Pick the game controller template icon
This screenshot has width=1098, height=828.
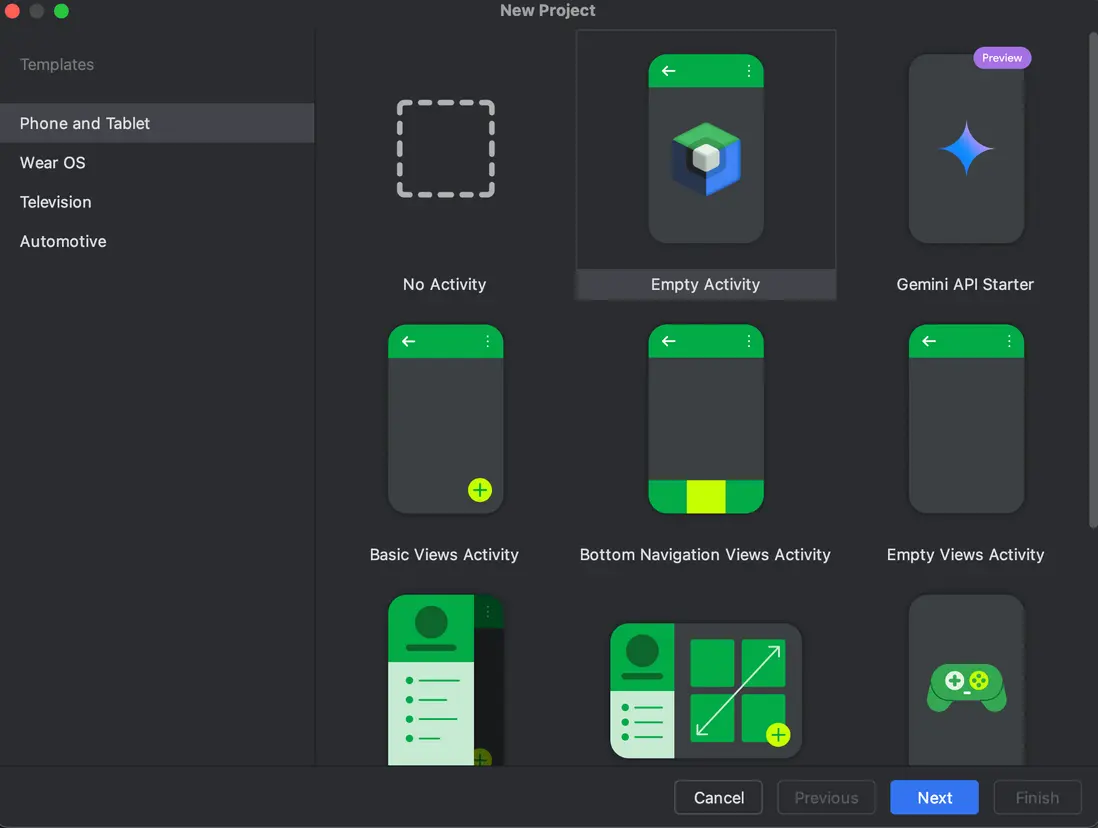(966, 686)
